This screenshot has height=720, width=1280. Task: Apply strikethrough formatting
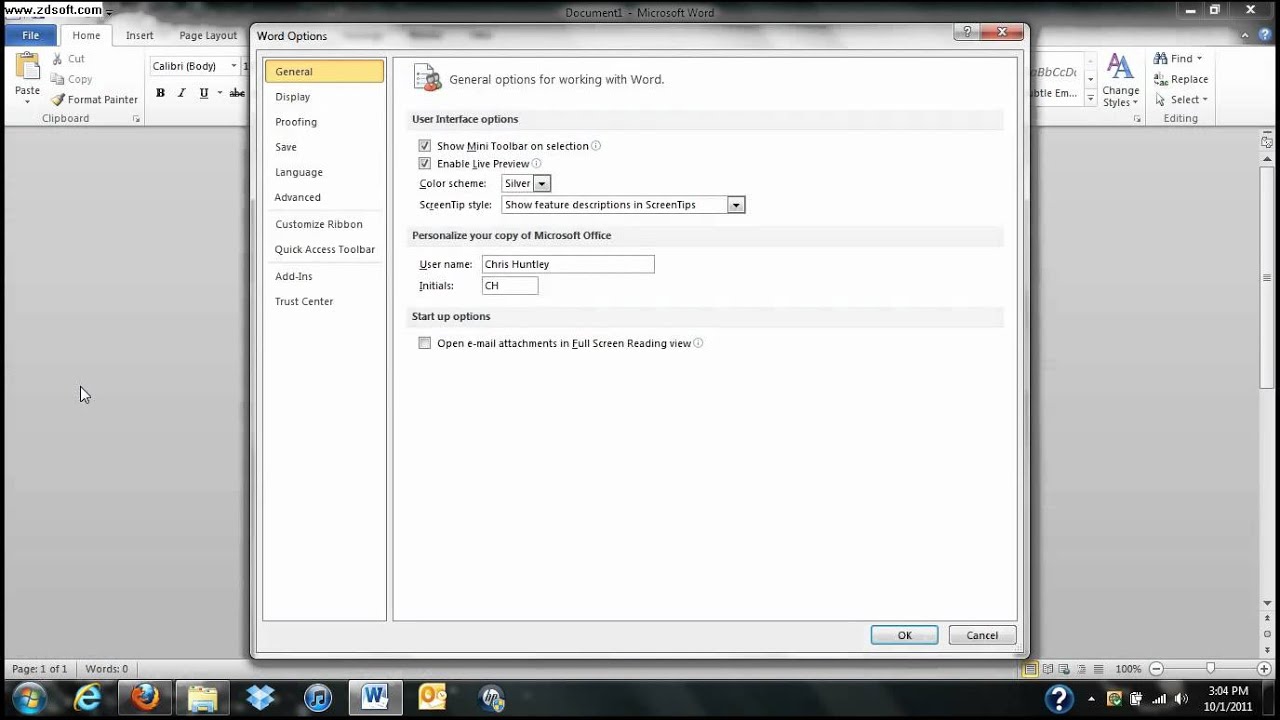[237, 93]
